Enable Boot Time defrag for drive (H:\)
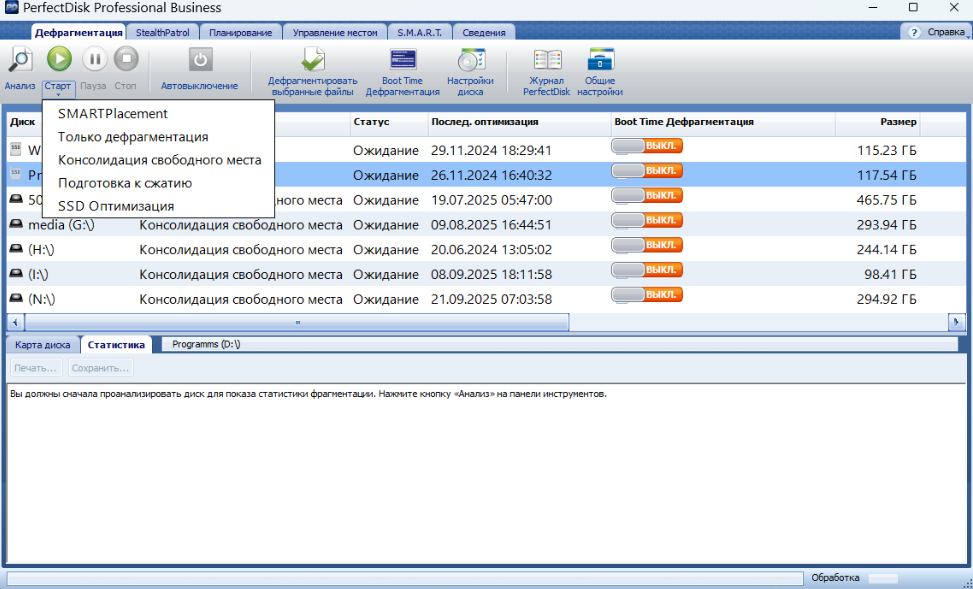This screenshot has width=973, height=589. pyautogui.click(x=646, y=245)
